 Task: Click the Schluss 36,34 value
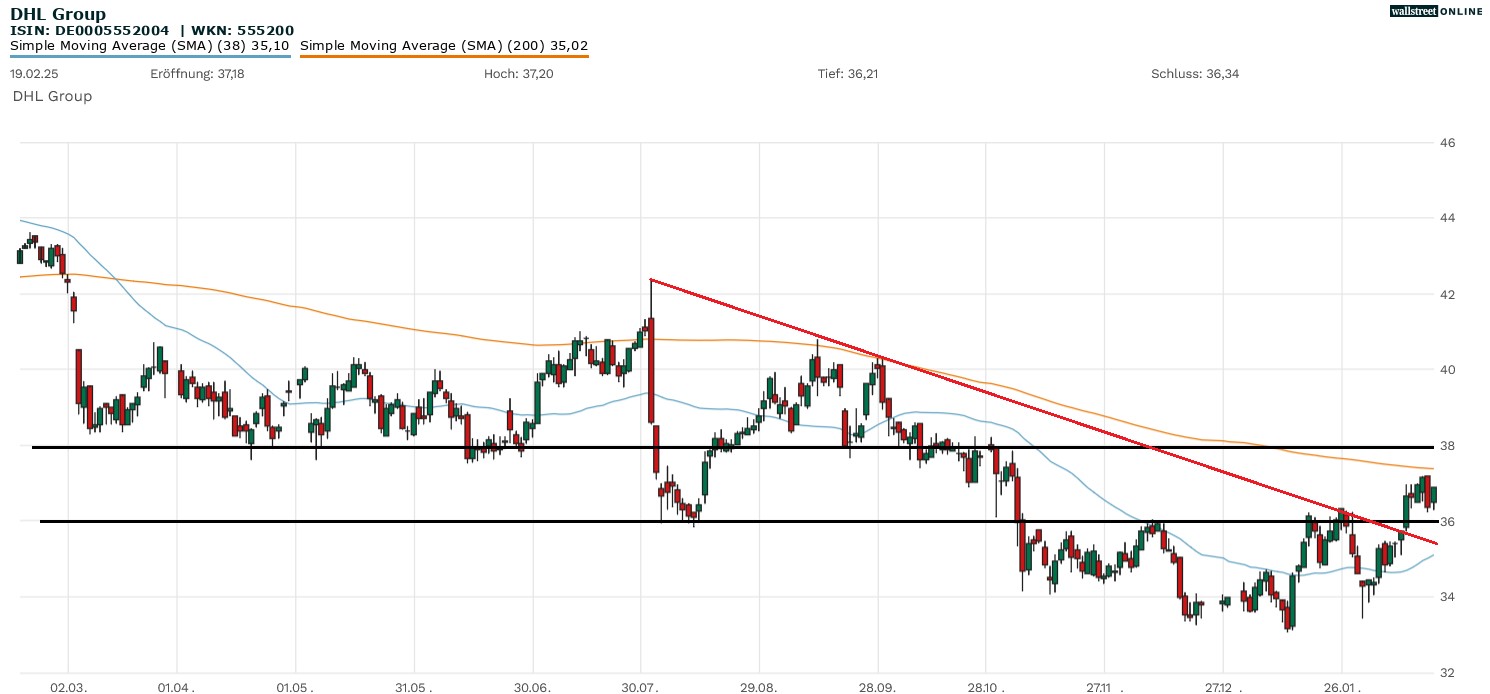pos(1195,74)
